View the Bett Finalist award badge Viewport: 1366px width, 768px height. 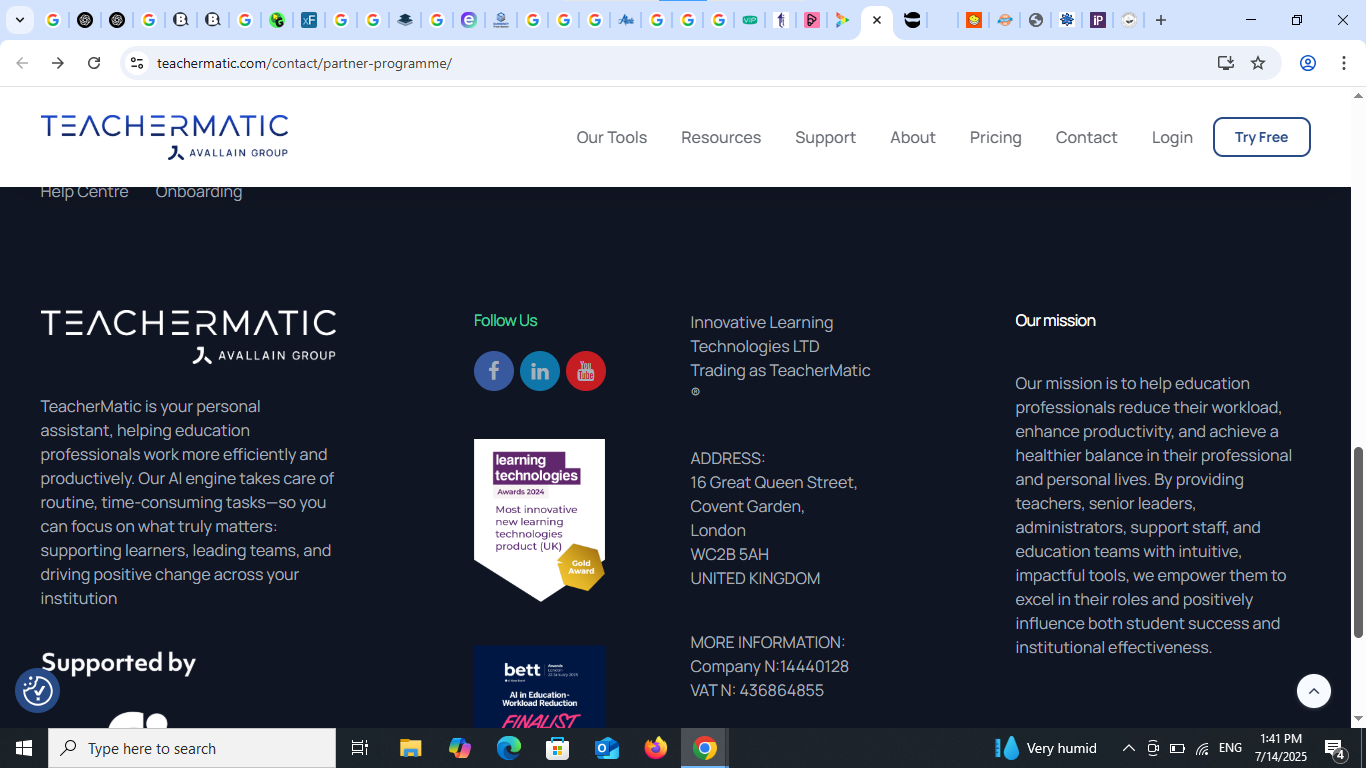(x=540, y=687)
